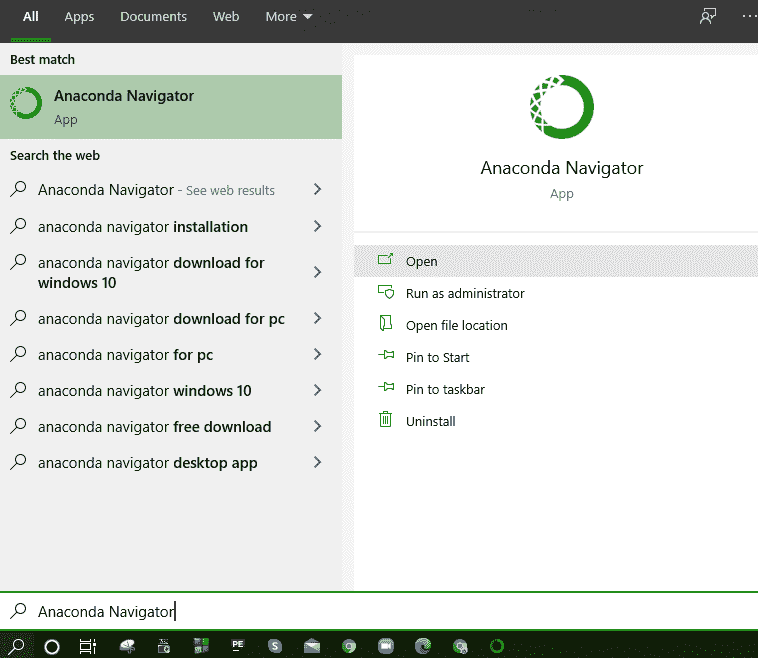The height and width of the screenshot is (658, 758).
Task: Expand arrow for 'anaconda navigator for pc'
Action: pos(317,355)
